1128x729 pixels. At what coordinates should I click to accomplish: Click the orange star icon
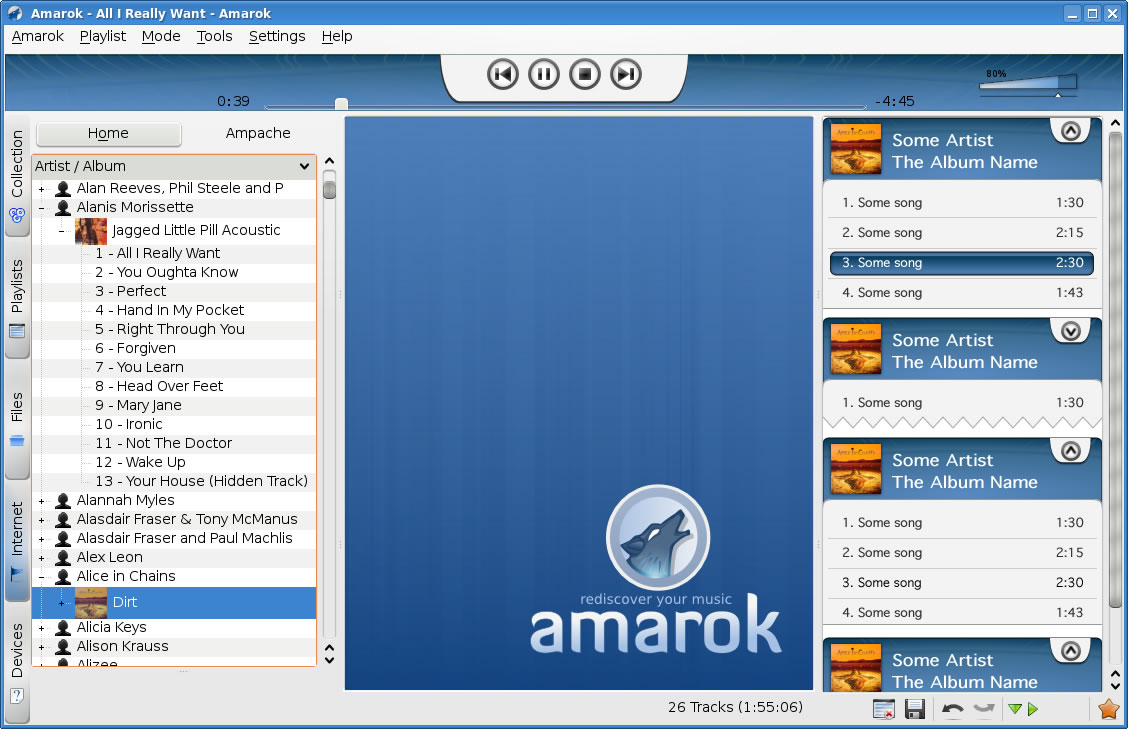point(1109,710)
